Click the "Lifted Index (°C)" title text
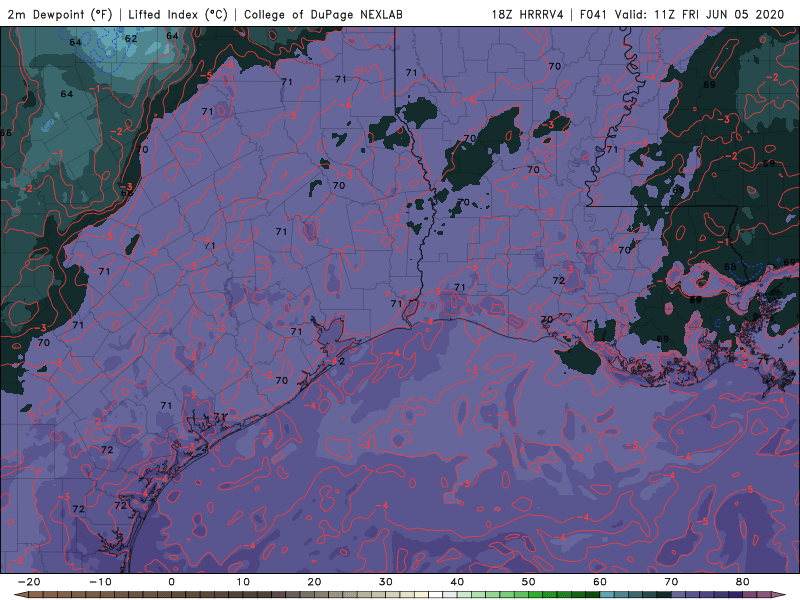Viewport: 800px width, 600px height. 178,15
